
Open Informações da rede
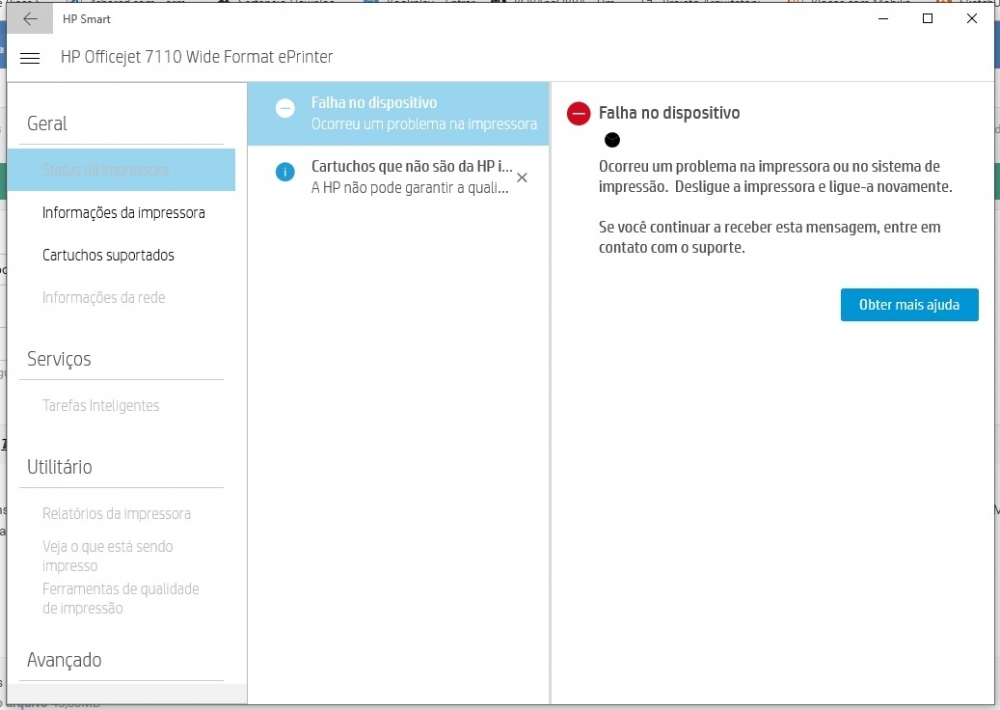click(x=104, y=297)
